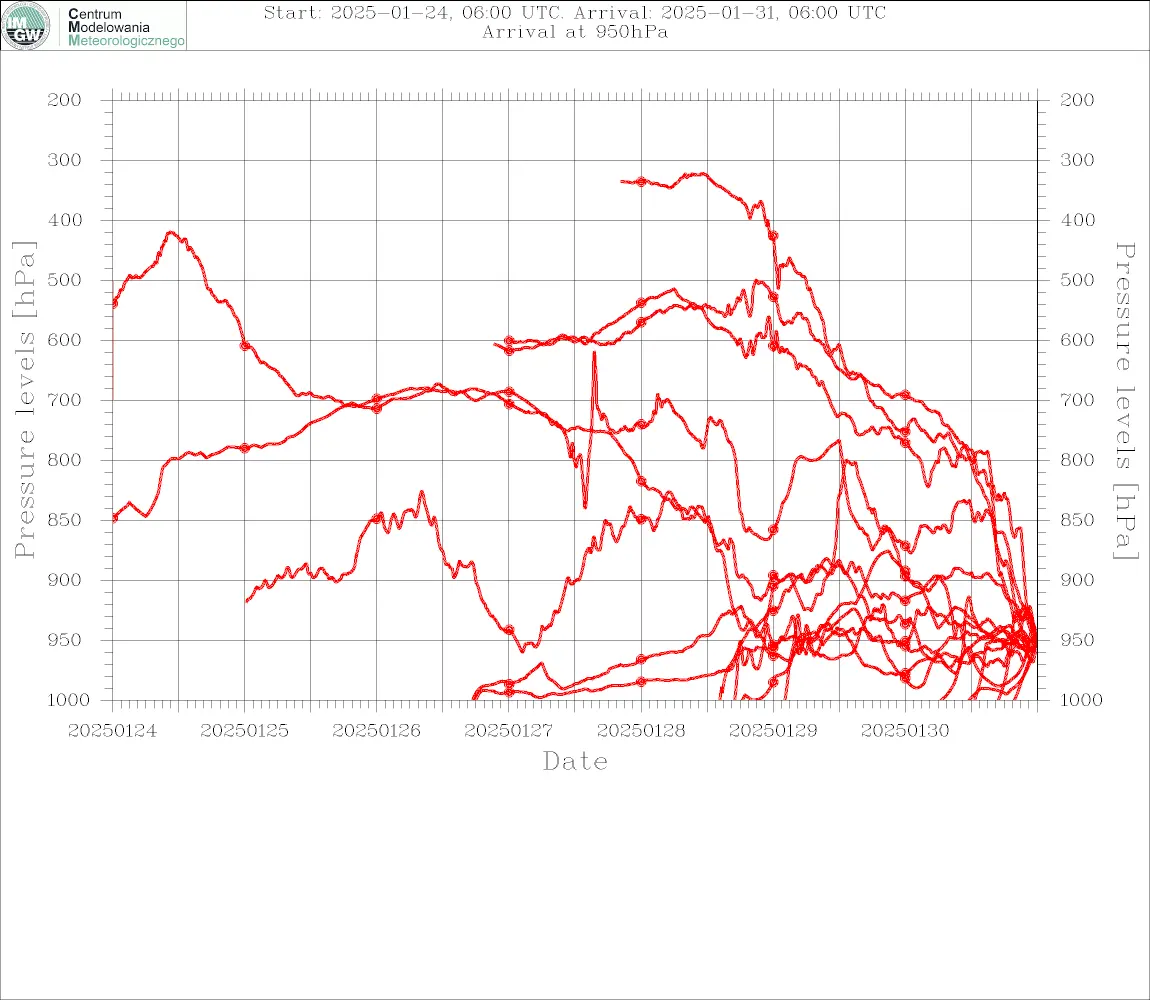Click the 20250126 date label

pyautogui.click(x=376, y=731)
